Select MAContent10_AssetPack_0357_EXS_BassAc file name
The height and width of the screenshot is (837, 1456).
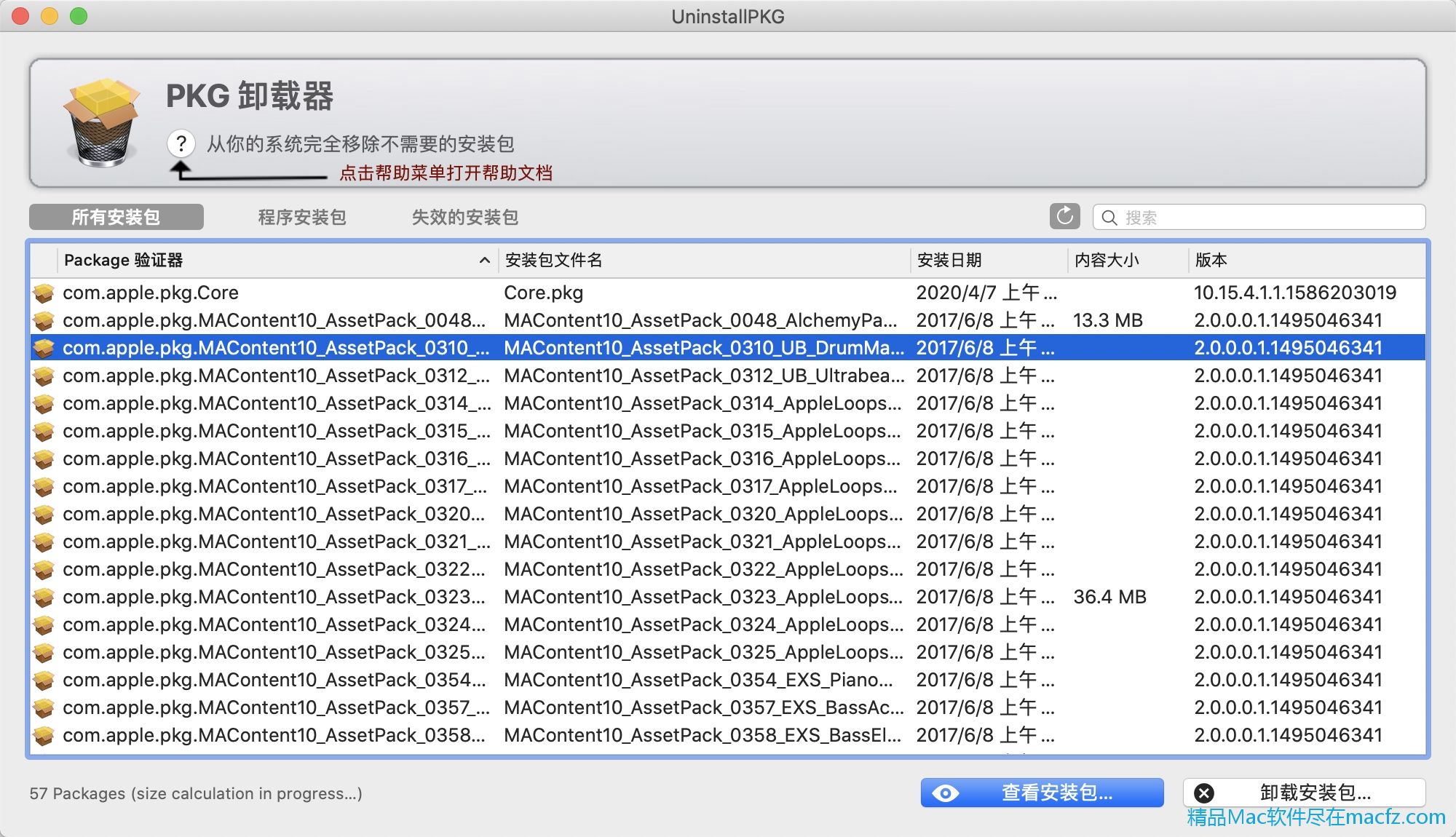coord(704,707)
